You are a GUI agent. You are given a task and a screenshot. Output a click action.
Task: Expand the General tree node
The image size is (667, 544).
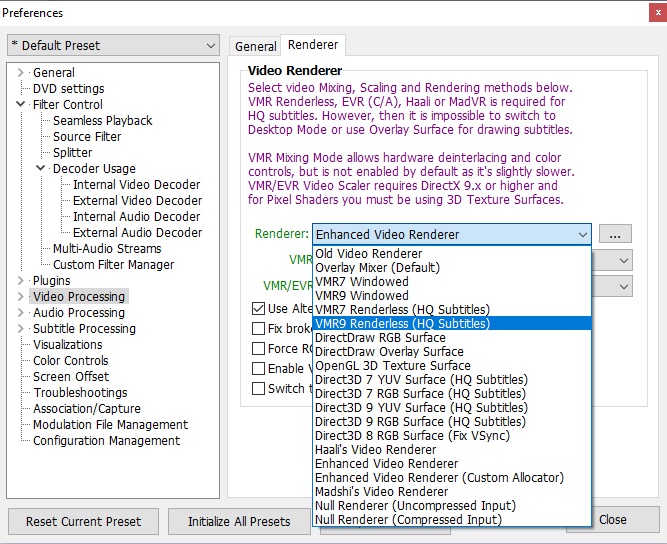tap(20, 72)
